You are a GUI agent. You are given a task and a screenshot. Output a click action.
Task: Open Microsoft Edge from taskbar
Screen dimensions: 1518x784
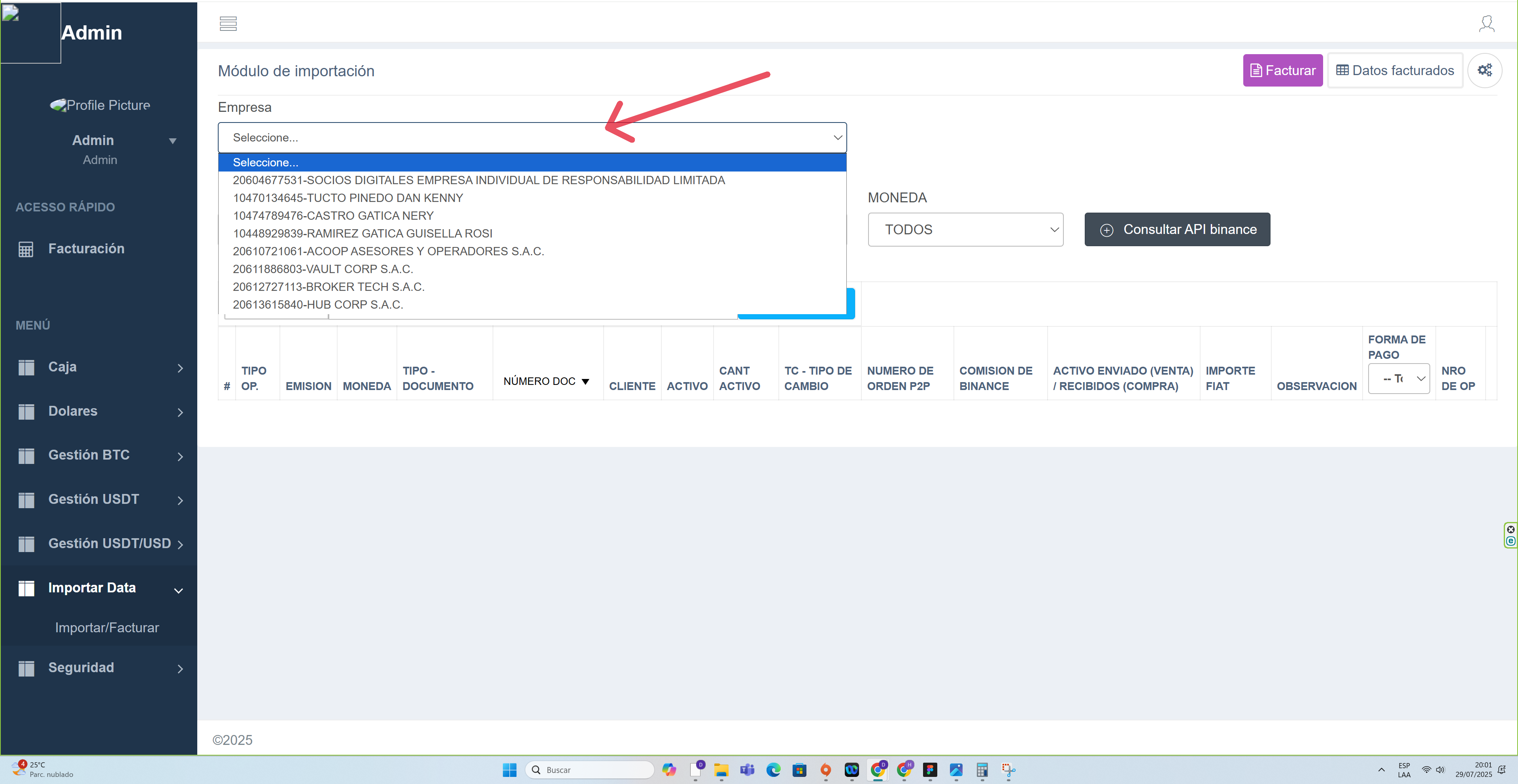click(773, 769)
